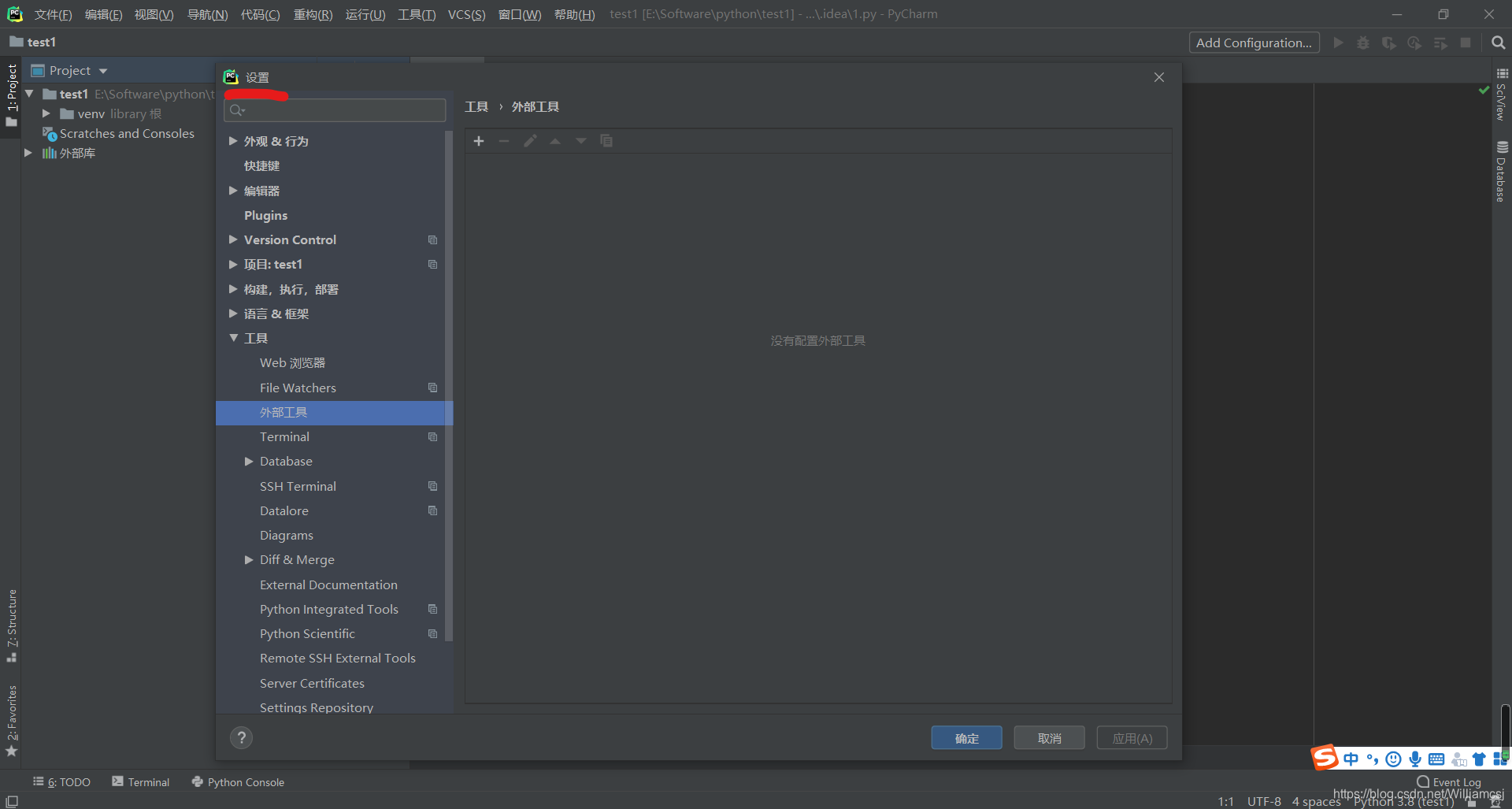Open the VCS(S) menu
This screenshot has height=809, width=1512.
466,14
